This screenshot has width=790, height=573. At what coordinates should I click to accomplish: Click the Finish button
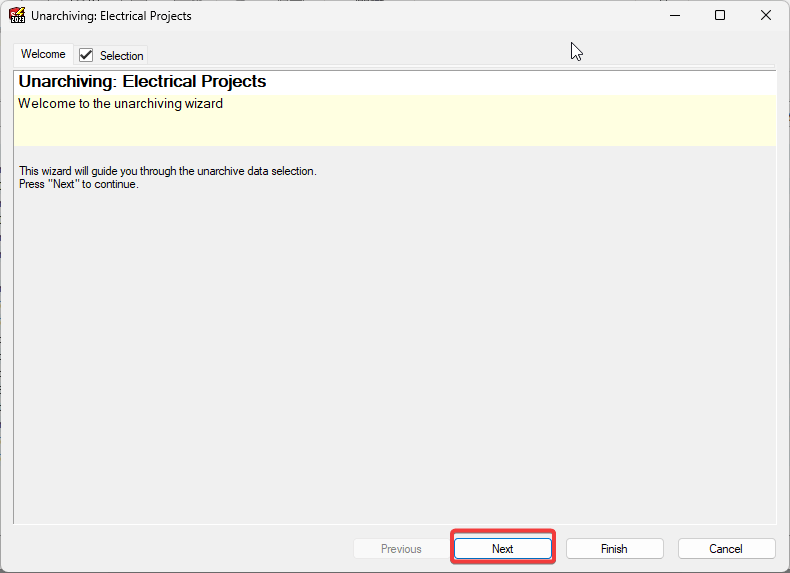point(614,548)
